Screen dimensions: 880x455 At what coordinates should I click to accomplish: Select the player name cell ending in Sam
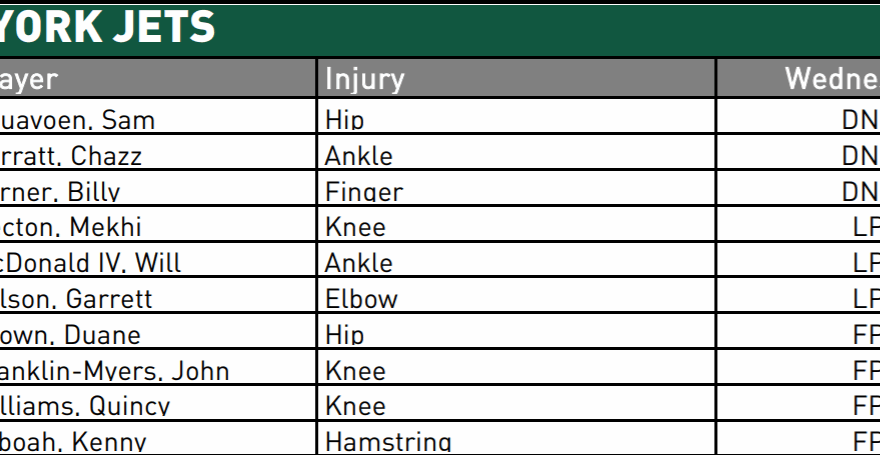click(77, 121)
